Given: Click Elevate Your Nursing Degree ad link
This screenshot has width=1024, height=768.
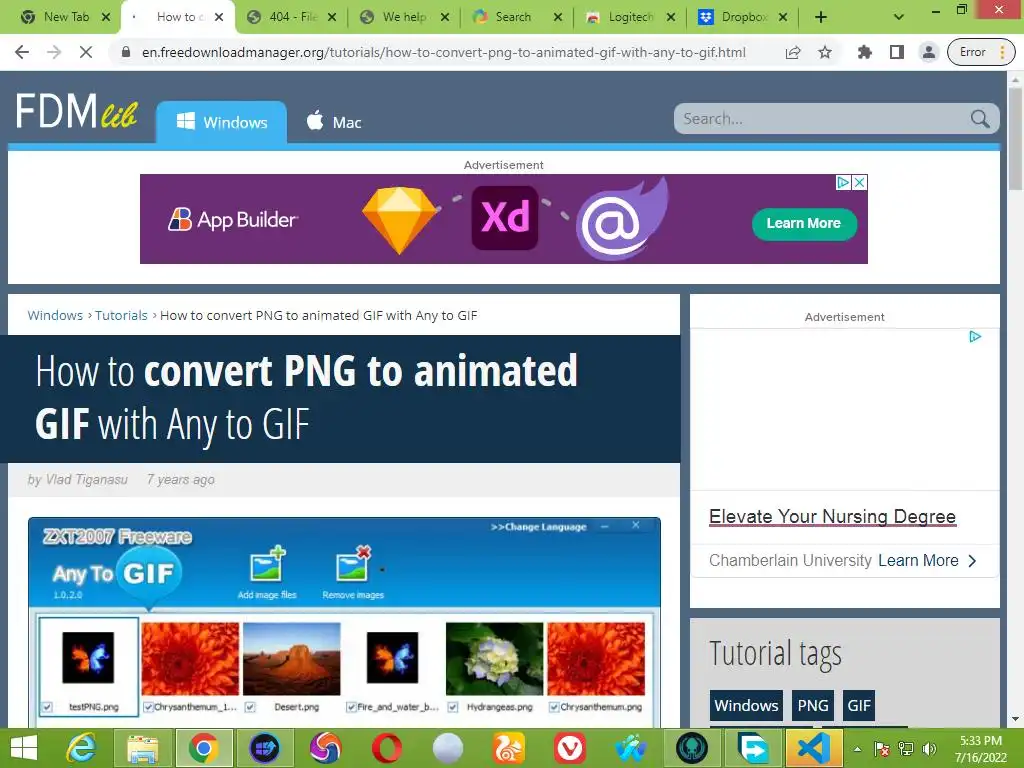Looking at the screenshot, I should [x=832, y=517].
